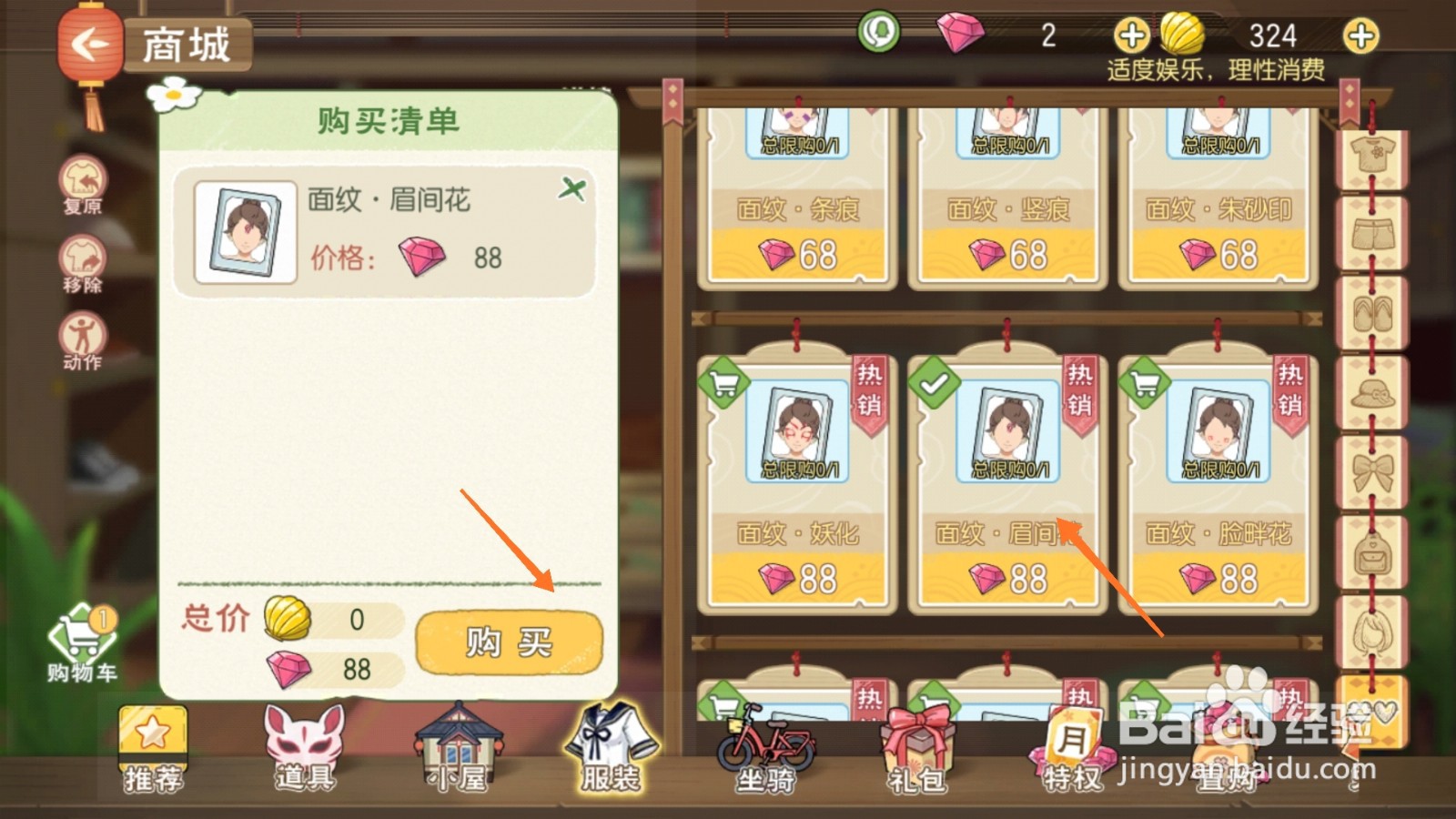Add more gems with the plus icon
Screen dimensions: 1456x819
[x=1131, y=36]
